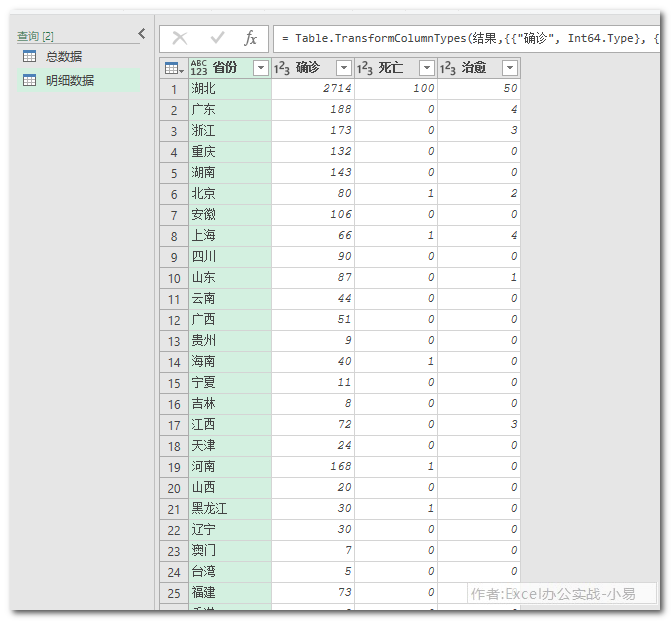Click the 天津 cell

click(x=230, y=445)
